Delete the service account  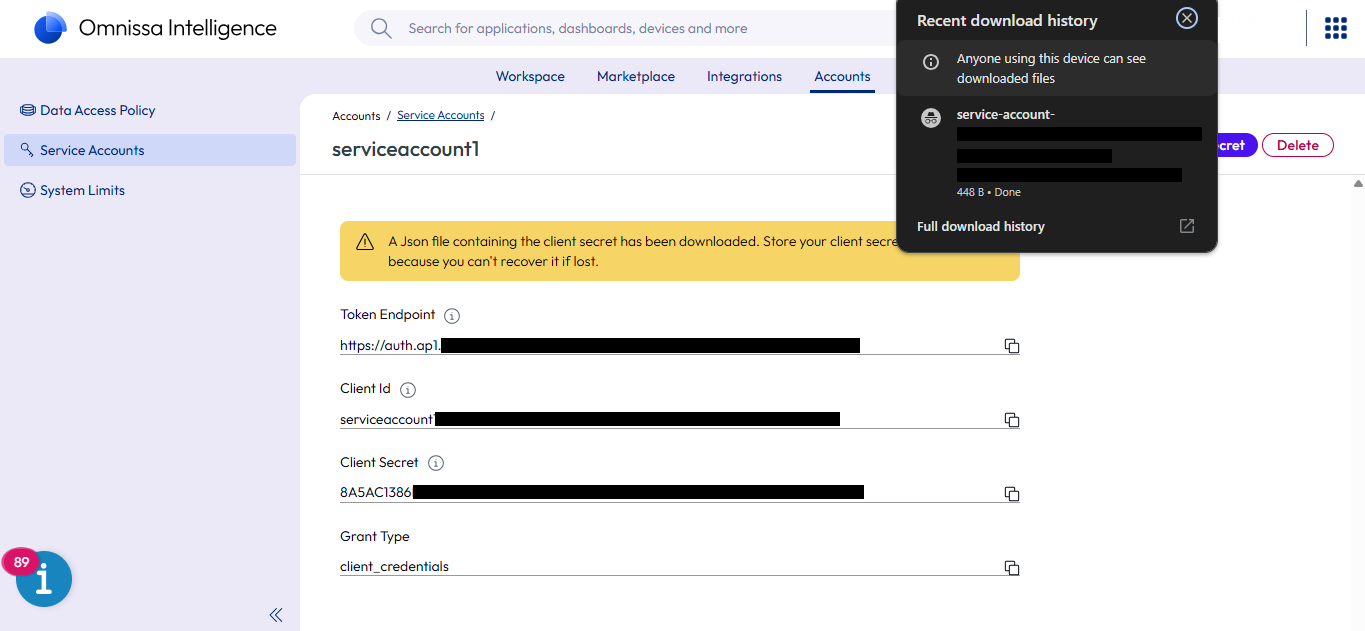[1297, 146]
